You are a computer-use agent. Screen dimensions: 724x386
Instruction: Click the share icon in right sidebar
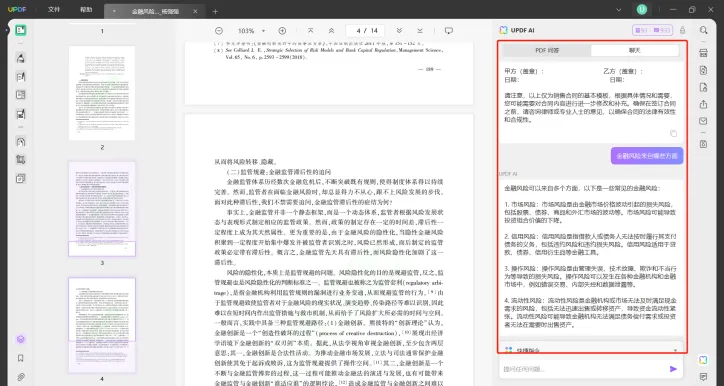point(703,104)
